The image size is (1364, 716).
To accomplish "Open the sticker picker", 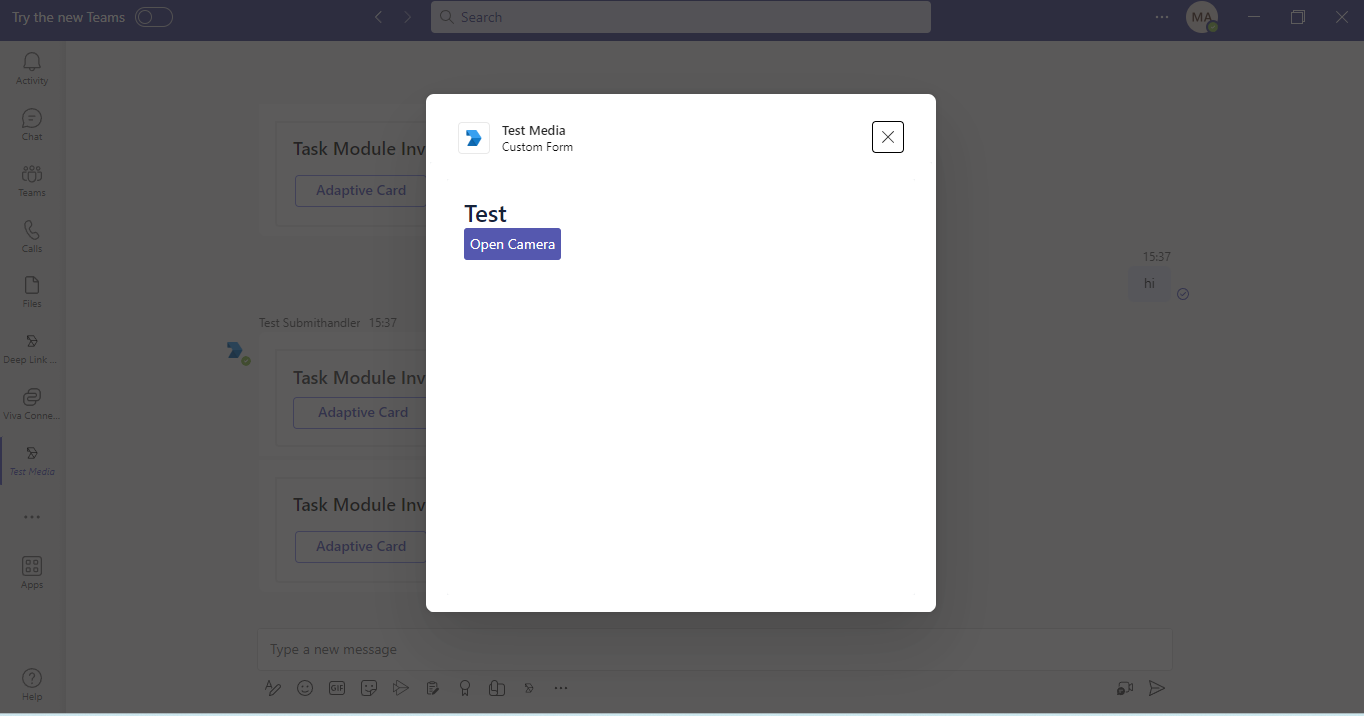I will pyautogui.click(x=369, y=688).
